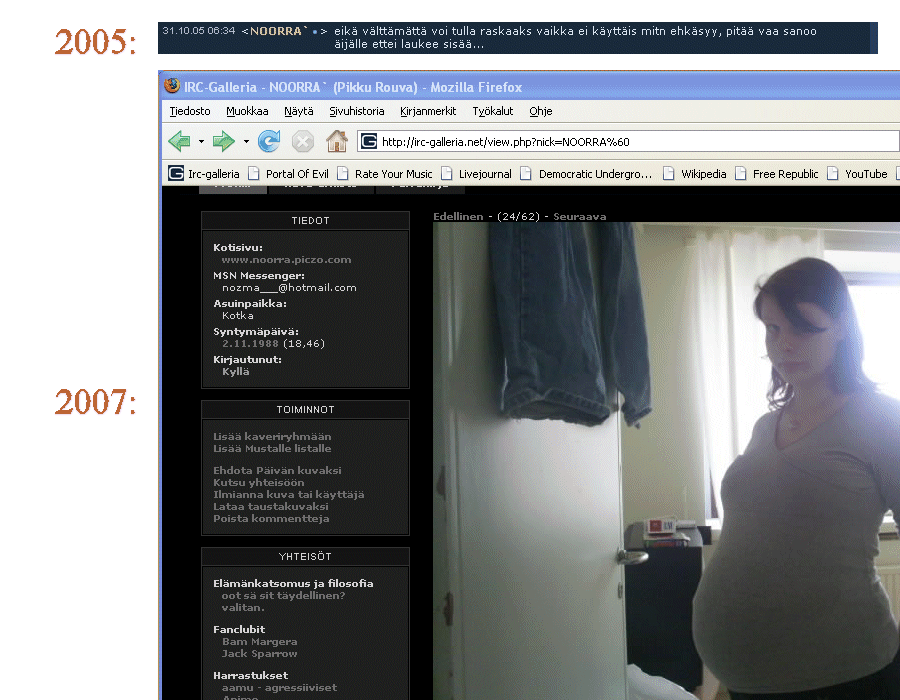Go to the Seuraava (next) picture
The height and width of the screenshot is (700, 900).
[x=580, y=216]
